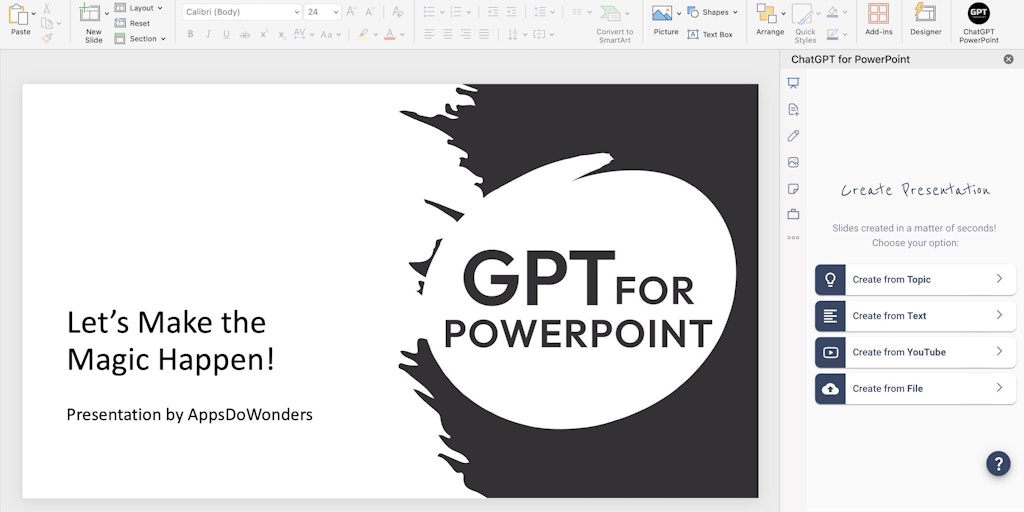Viewport: 1024px width, 512px height.
Task: Open Quick Styles
Action: [805, 24]
